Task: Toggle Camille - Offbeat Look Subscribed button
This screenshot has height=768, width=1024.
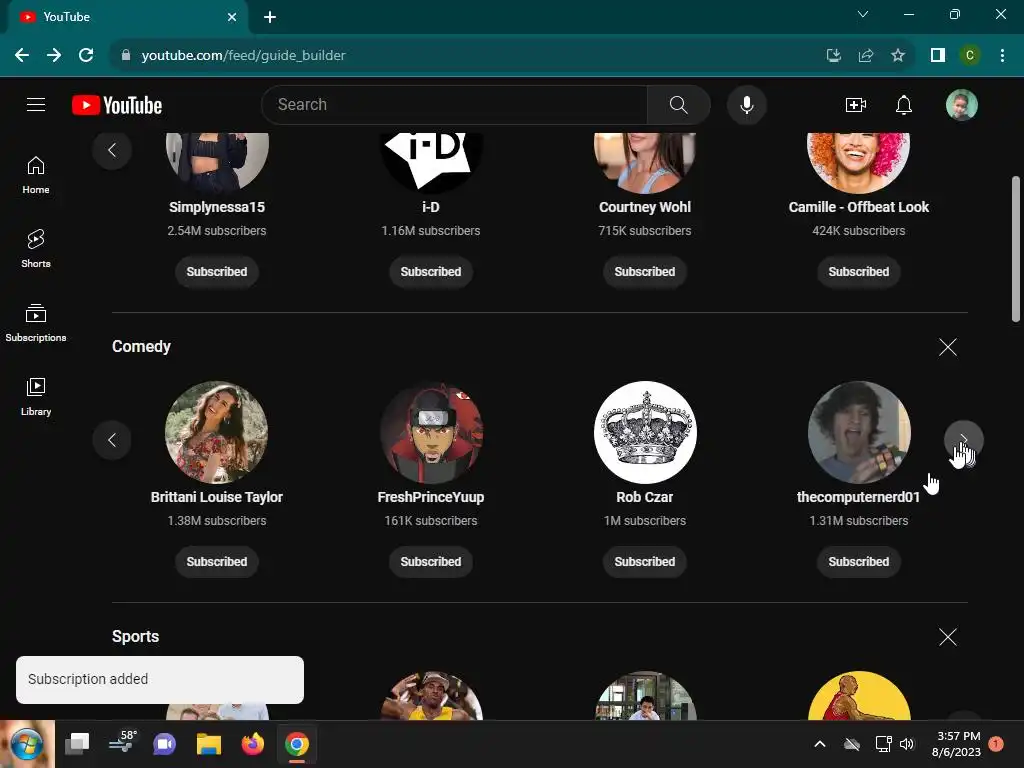Action: [859, 272]
